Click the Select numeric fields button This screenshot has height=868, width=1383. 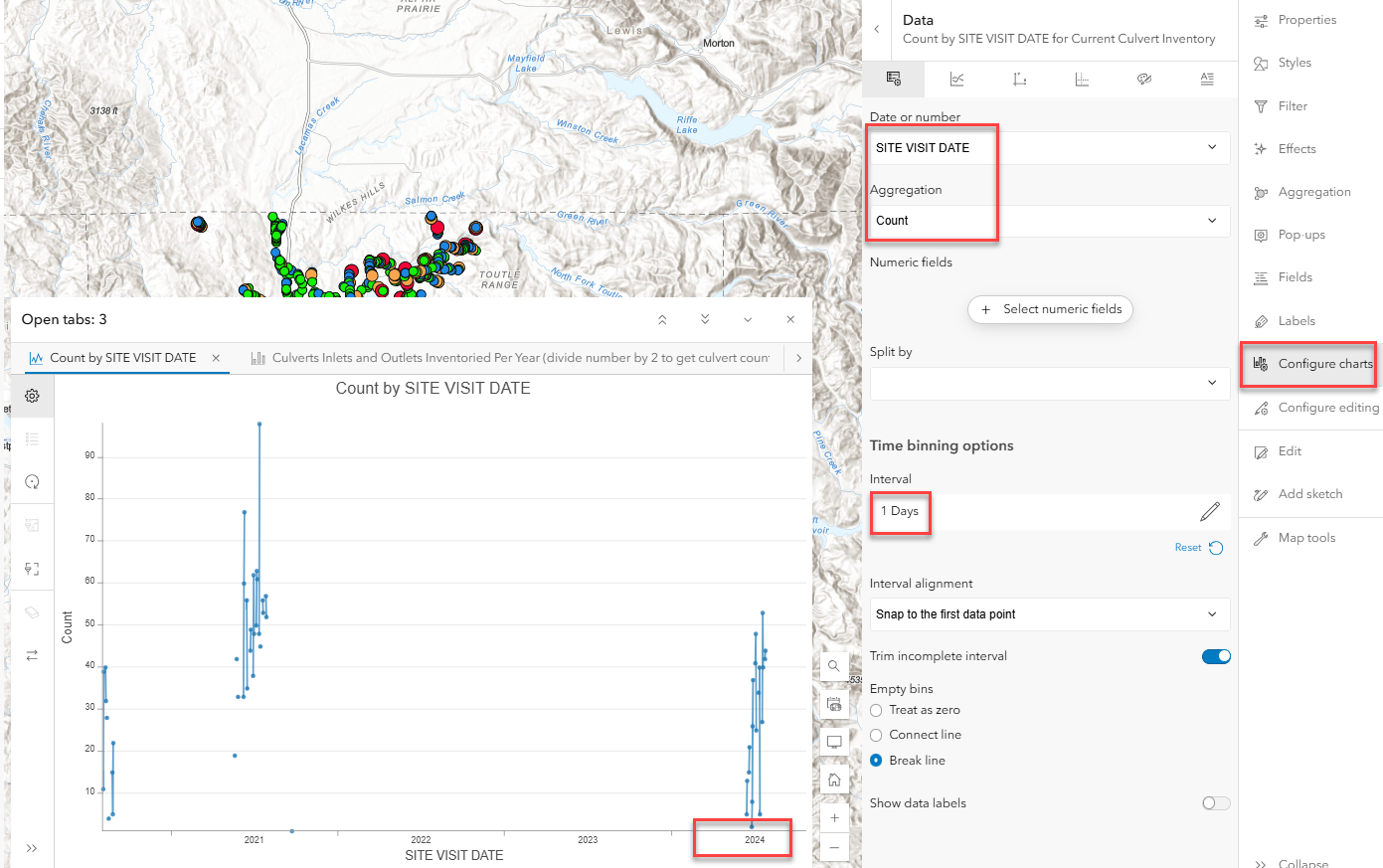[1050, 309]
